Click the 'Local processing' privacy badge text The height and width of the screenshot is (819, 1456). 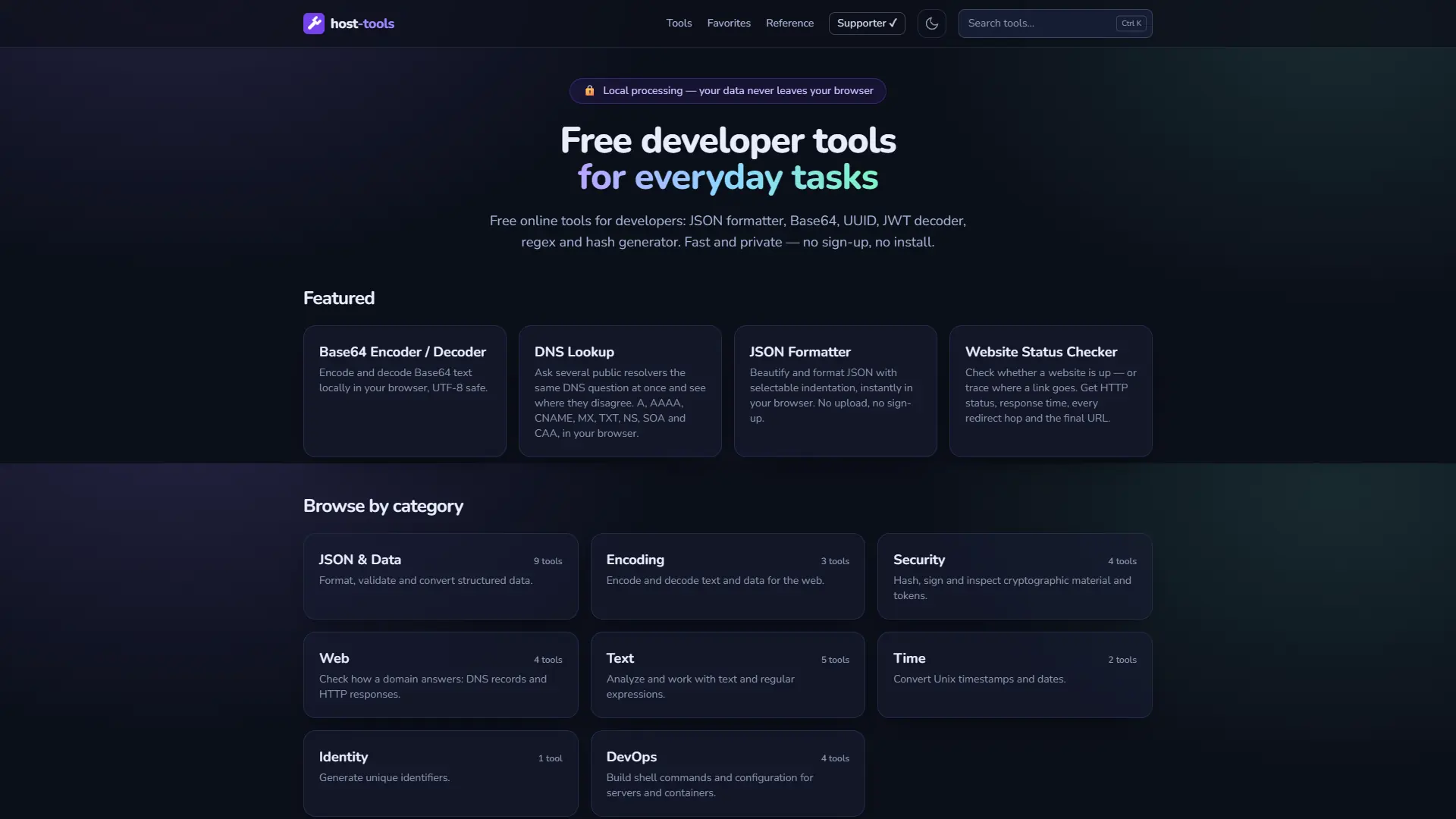pos(738,91)
